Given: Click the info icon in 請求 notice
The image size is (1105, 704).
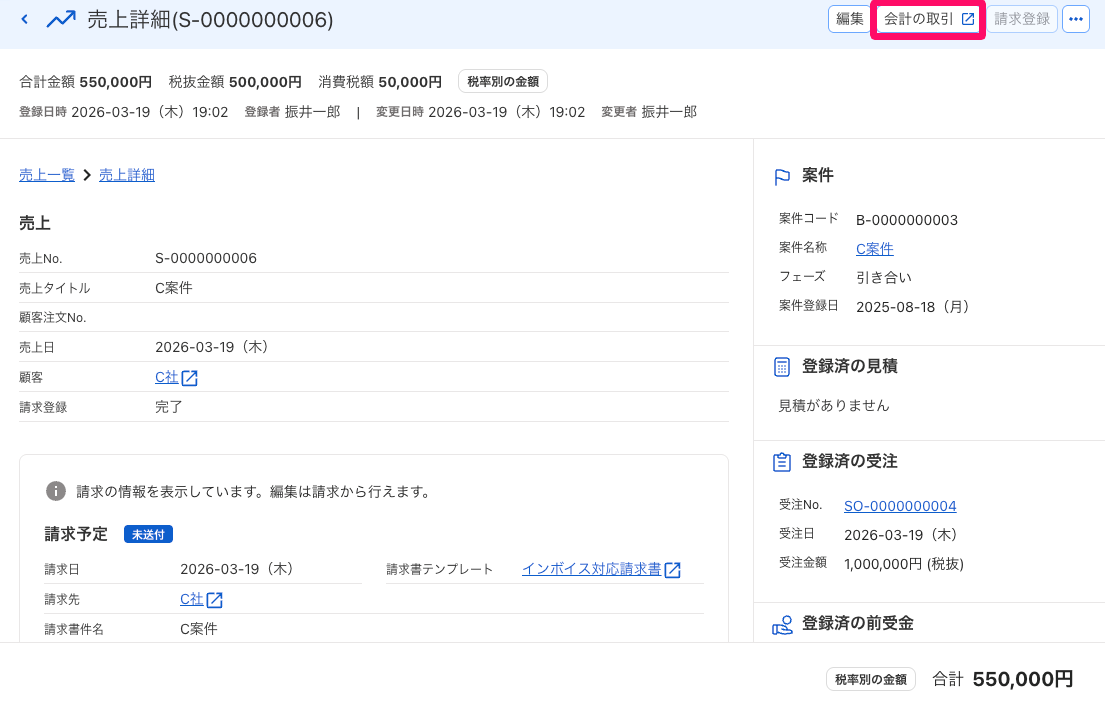Looking at the screenshot, I should pyautogui.click(x=56, y=491).
